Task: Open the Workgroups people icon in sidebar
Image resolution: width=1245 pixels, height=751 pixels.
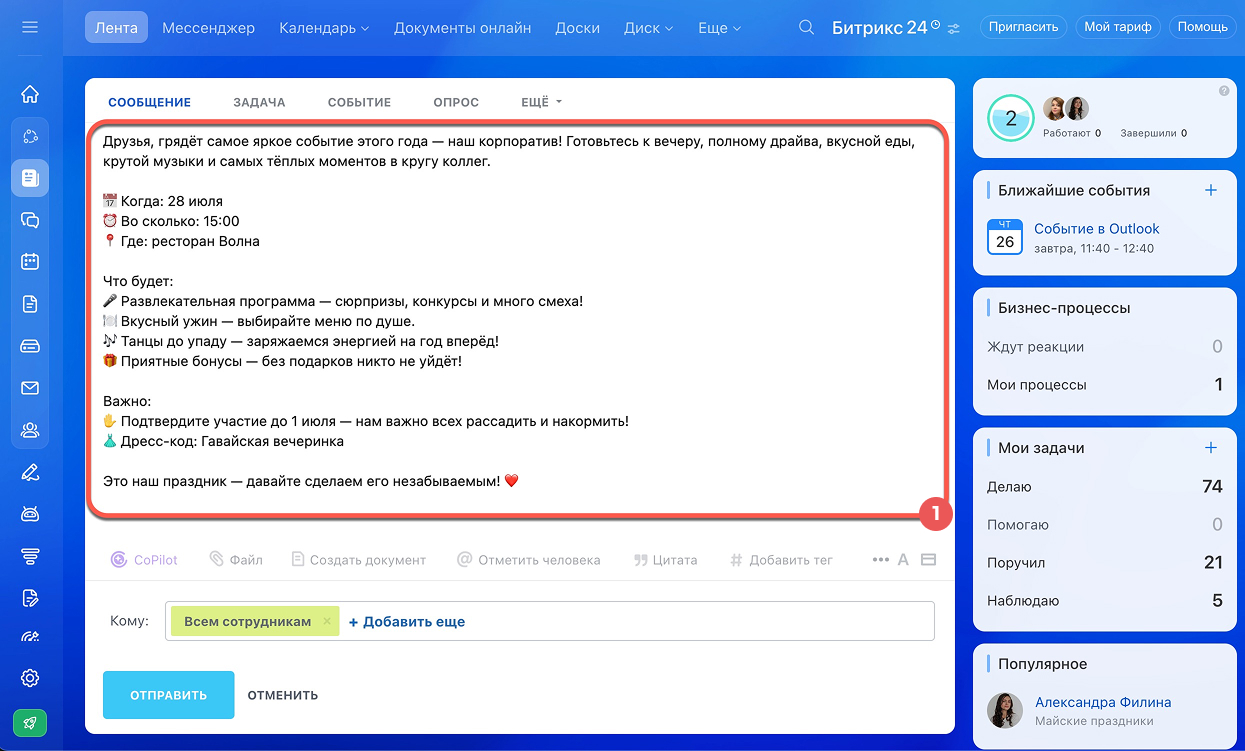Action: click(x=30, y=430)
